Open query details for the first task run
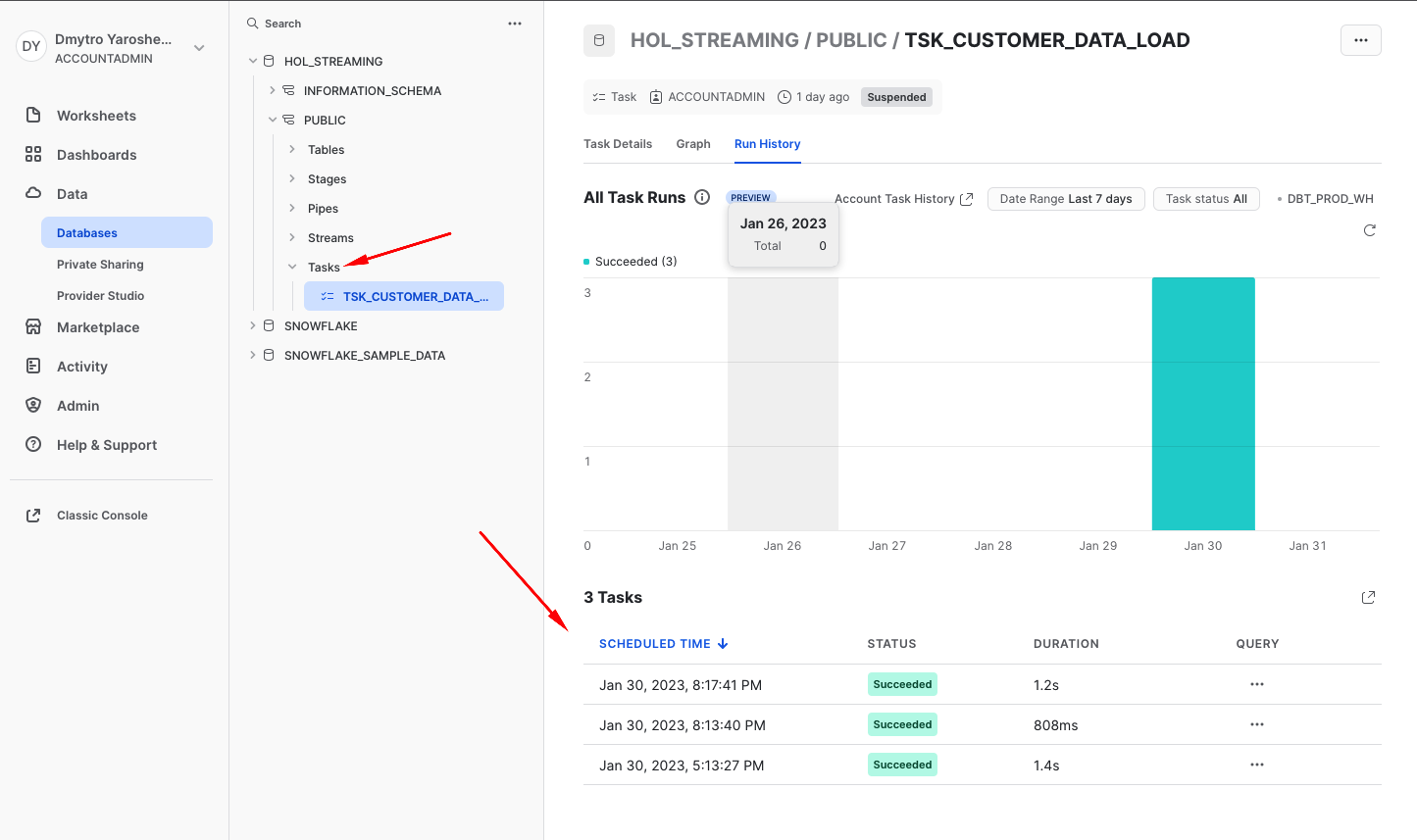Image resolution: width=1417 pixels, height=840 pixels. pos(1256,683)
